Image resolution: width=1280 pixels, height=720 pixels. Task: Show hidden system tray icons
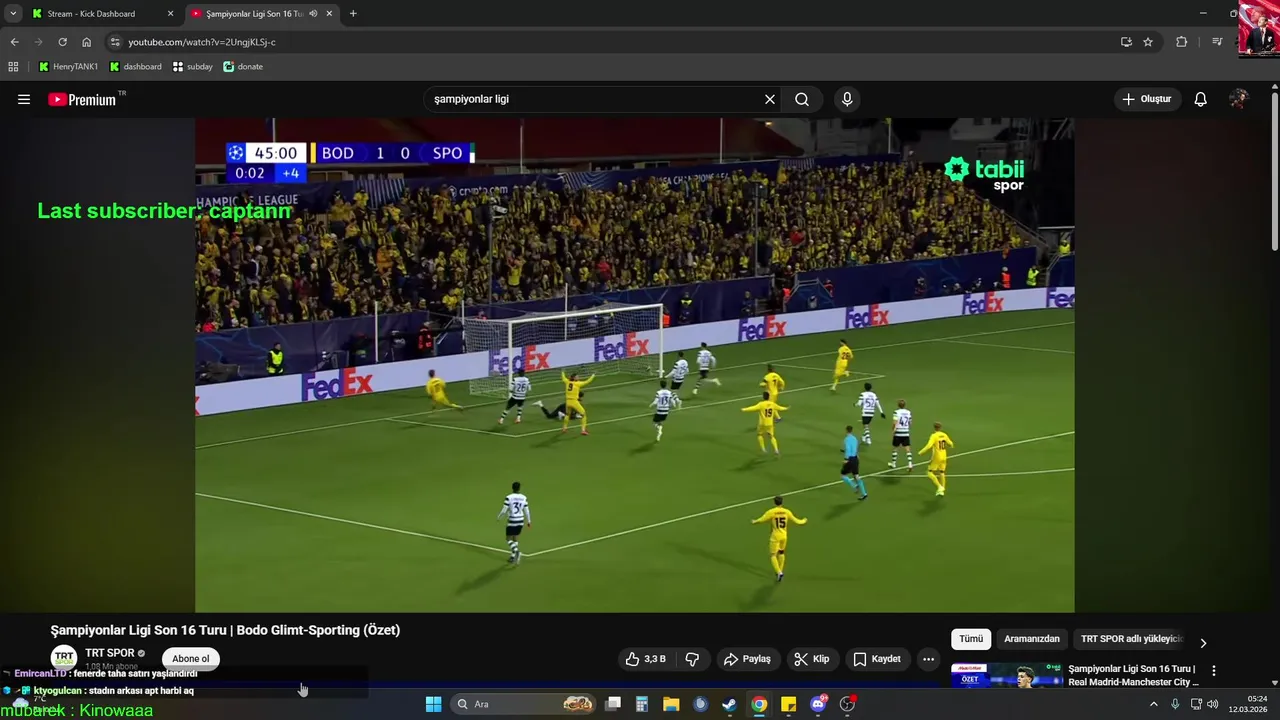[x=1153, y=704]
